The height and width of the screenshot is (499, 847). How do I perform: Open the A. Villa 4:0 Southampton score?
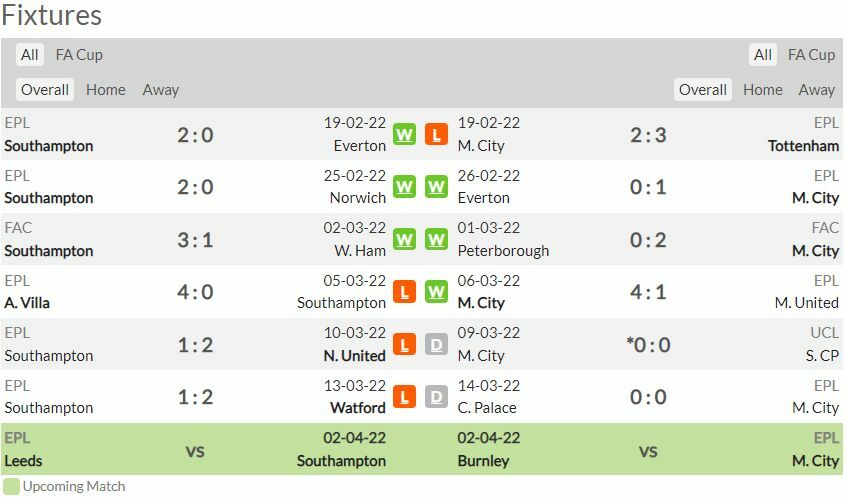pos(195,292)
